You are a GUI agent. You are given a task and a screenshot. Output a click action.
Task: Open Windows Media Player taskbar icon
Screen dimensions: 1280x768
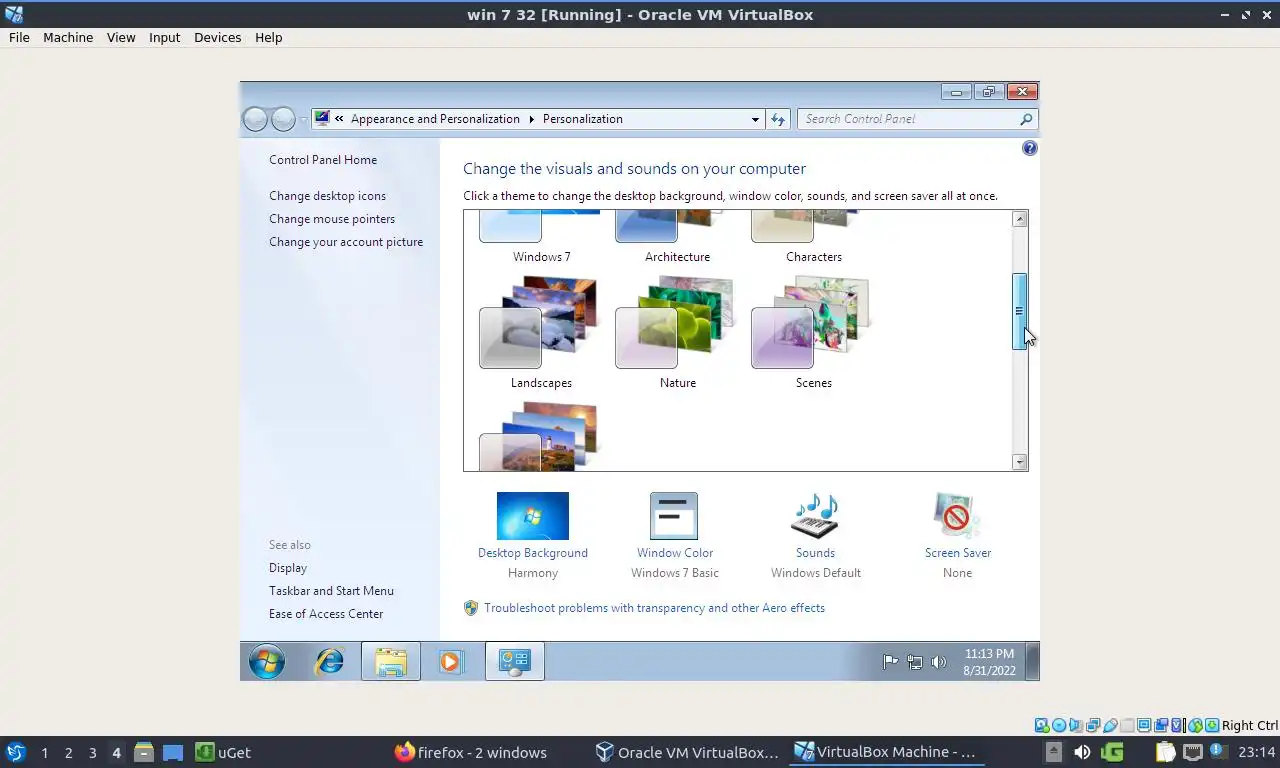pyautogui.click(x=451, y=661)
